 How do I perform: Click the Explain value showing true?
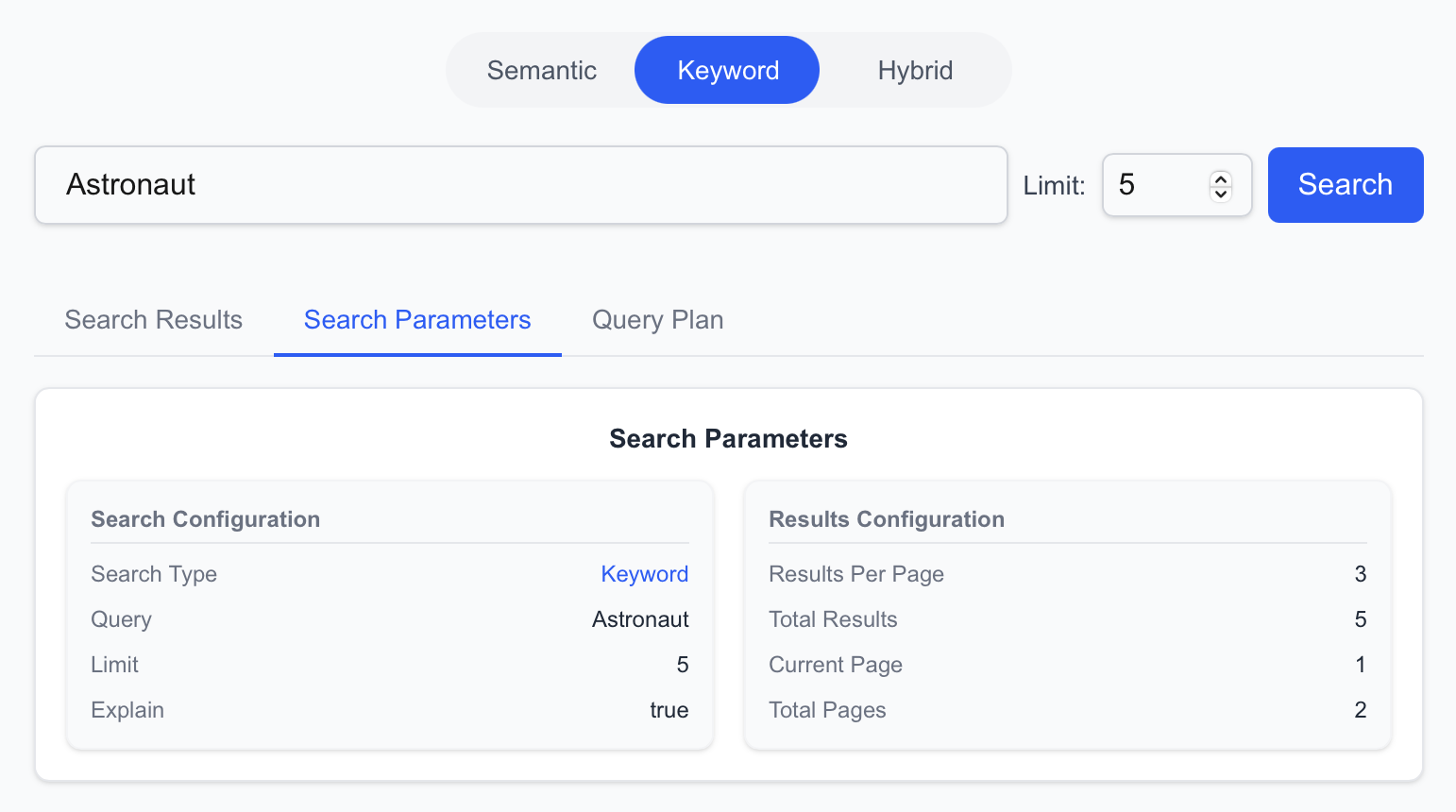coord(669,709)
